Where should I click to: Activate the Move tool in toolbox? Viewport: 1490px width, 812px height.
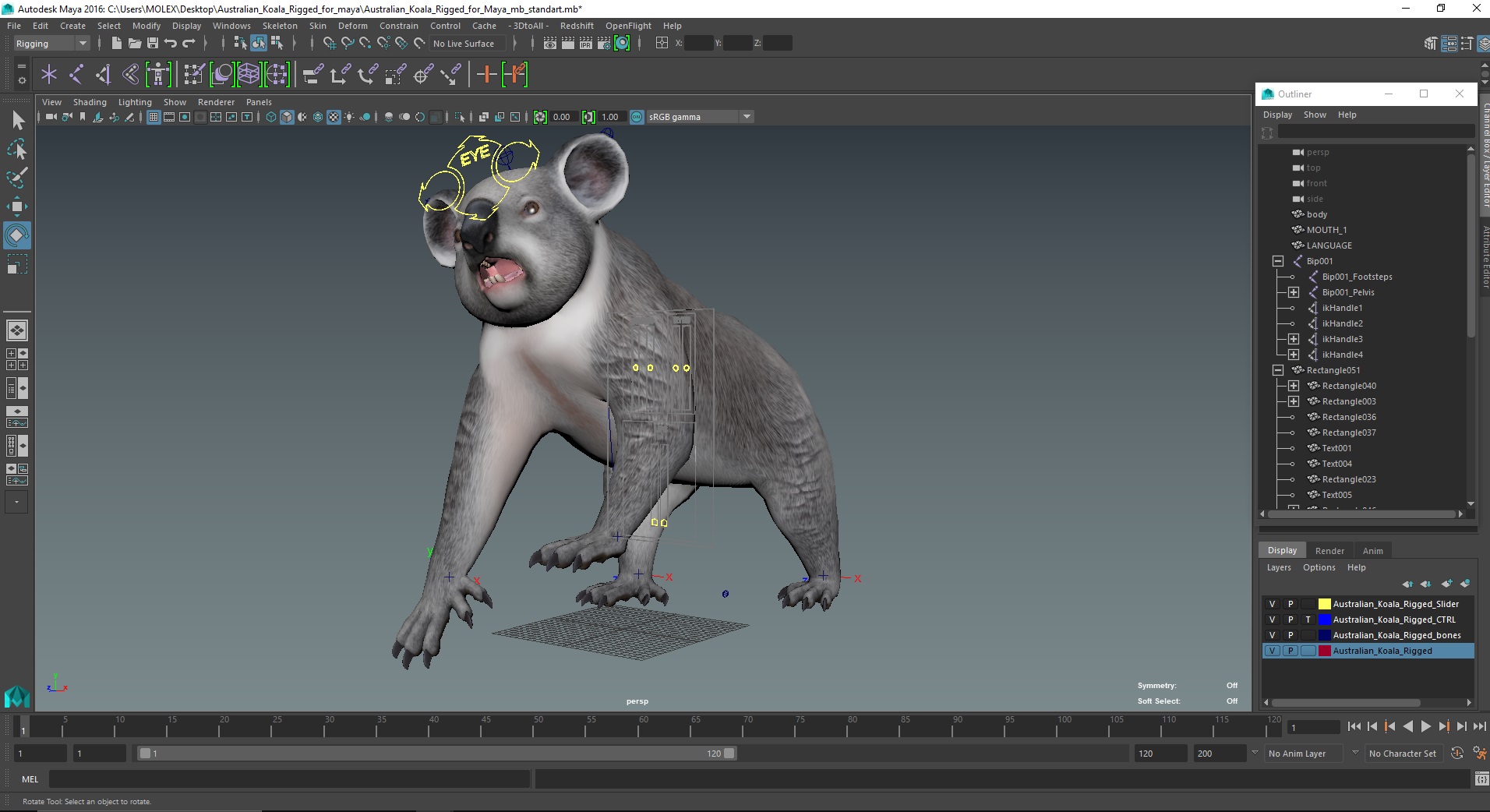click(17, 207)
